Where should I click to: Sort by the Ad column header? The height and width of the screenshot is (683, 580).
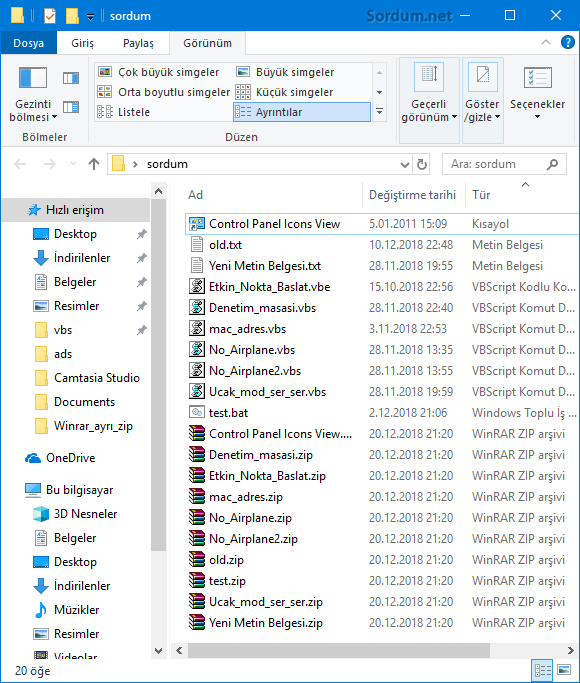point(196,195)
